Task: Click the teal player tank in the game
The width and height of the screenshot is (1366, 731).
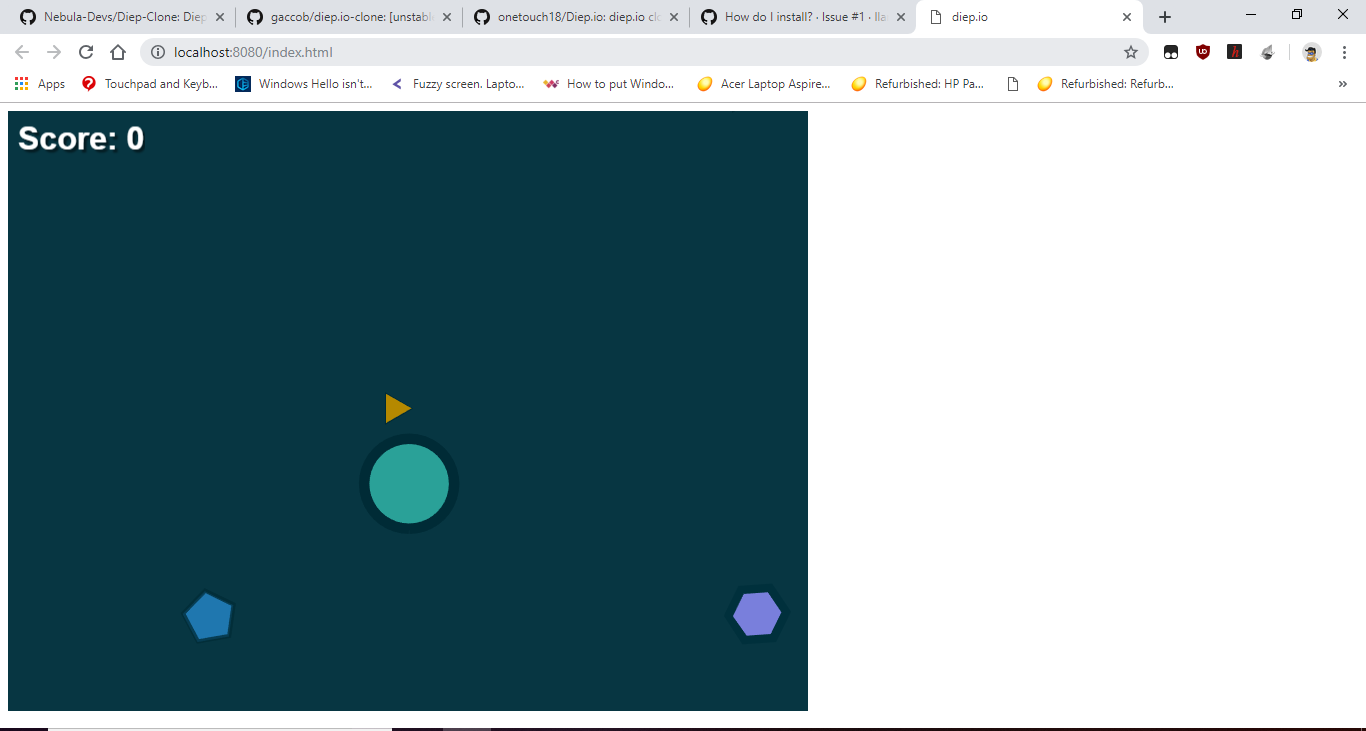Action: [409, 483]
